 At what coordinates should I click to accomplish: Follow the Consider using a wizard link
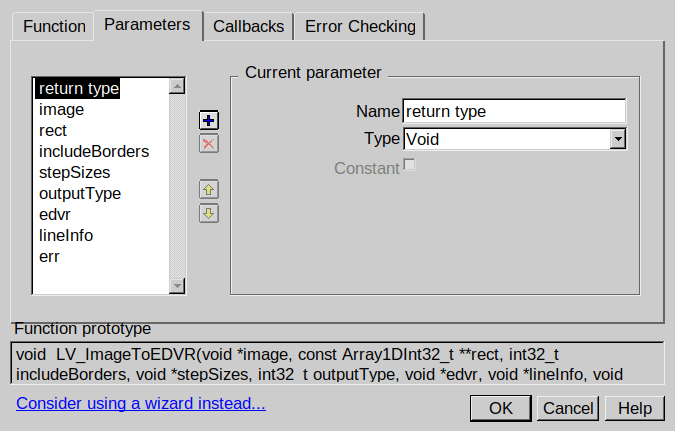[141, 403]
